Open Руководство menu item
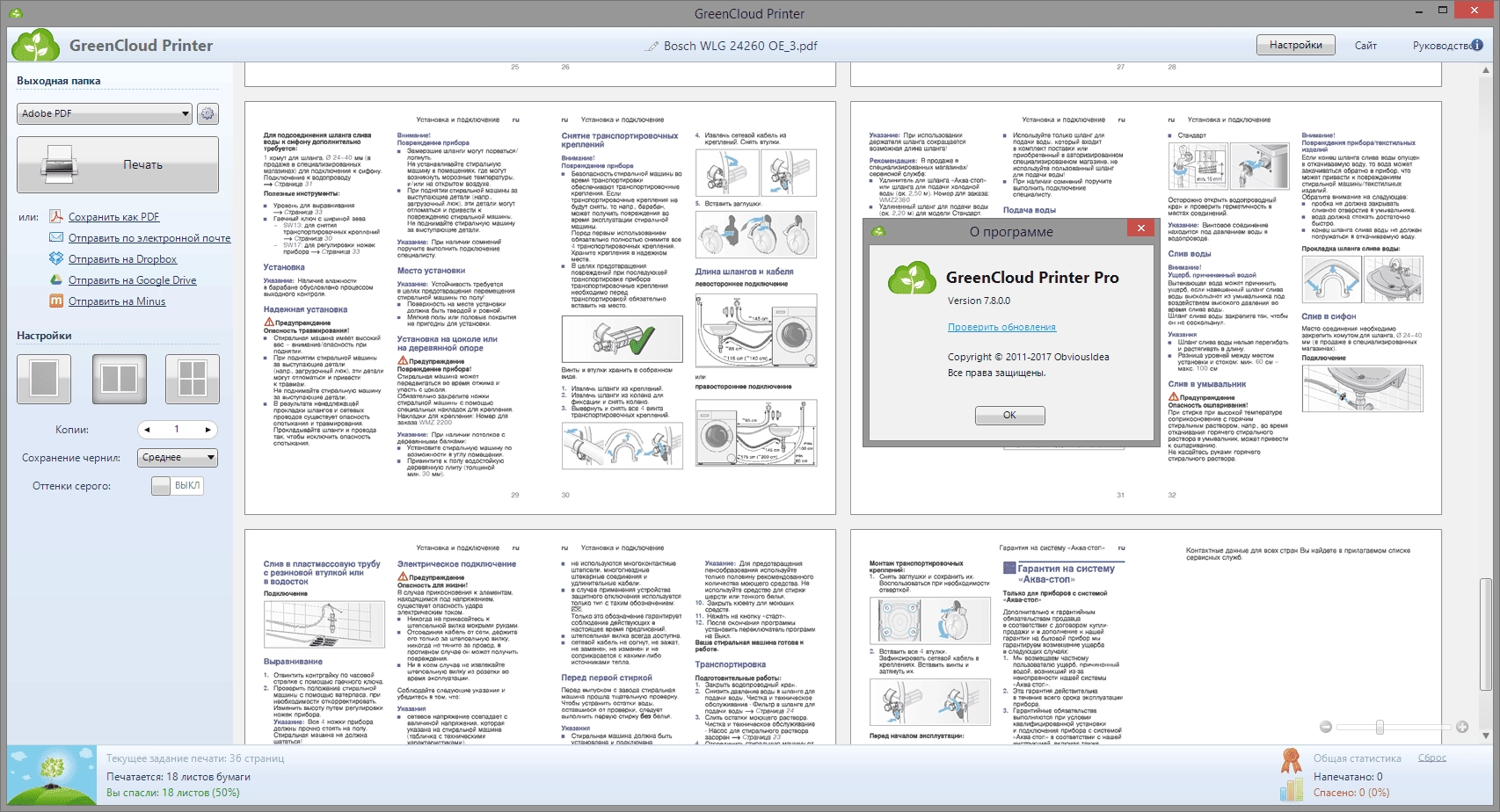 [1442, 46]
